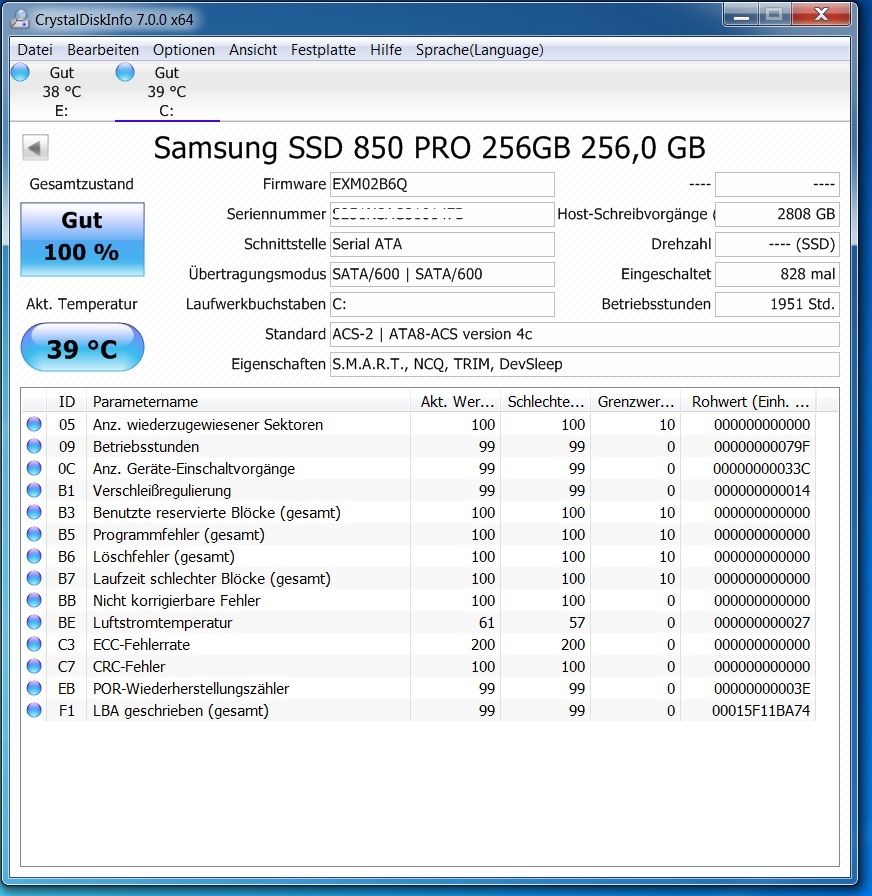Image resolution: width=872 pixels, height=896 pixels.
Task: Open the Festplatte menu
Action: pyautogui.click(x=323, y=50)
